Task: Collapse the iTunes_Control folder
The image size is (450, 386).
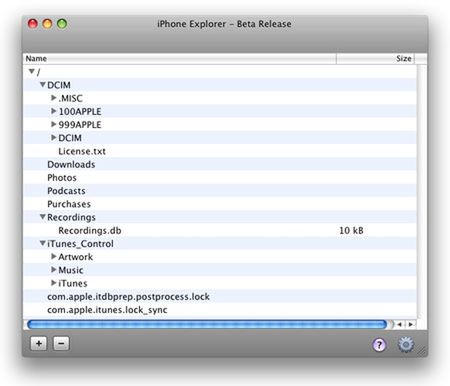Action: [x=43, y=243]
